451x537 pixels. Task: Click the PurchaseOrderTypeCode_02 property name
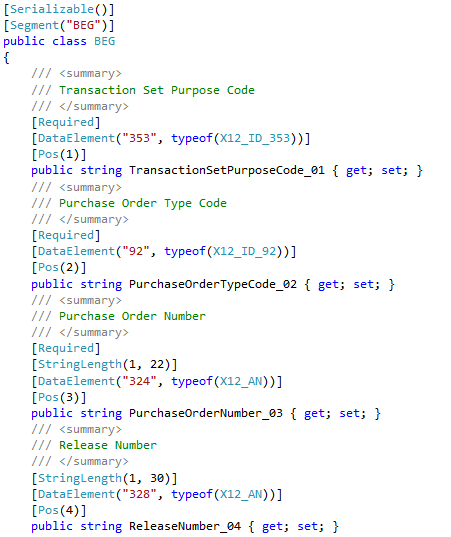(x=213, y=284)
